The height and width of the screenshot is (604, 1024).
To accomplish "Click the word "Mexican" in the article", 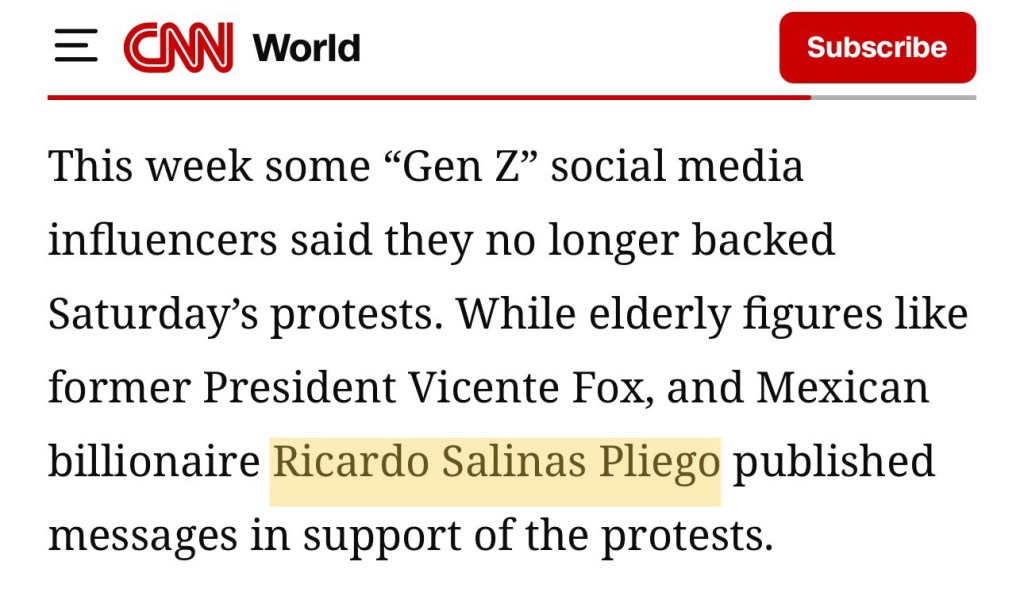I will point(842,387).
